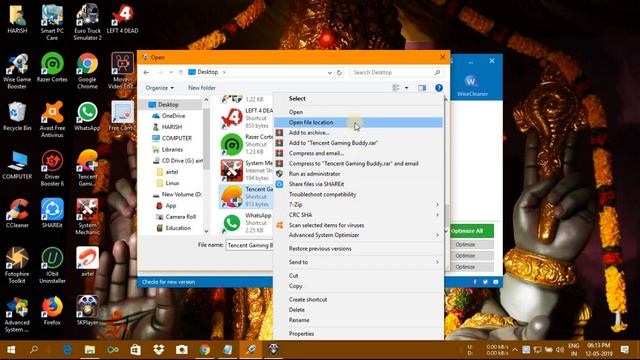This screenshot has height=360, width=640.
Task: Choose Restore previous versions
Action: click(x=358, y=249)
